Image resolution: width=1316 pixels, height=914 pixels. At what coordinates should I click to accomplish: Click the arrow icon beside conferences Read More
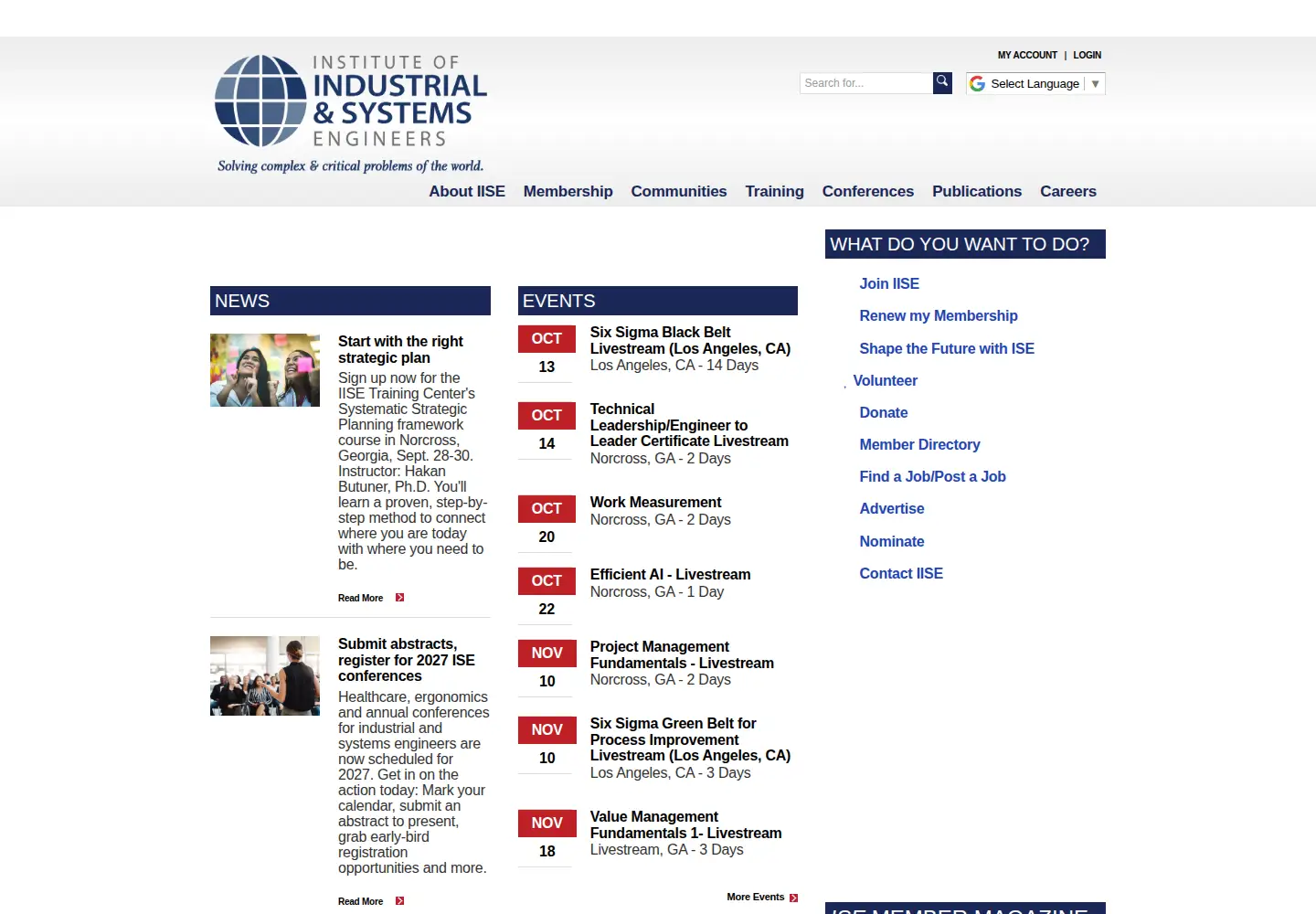point(399,901)
